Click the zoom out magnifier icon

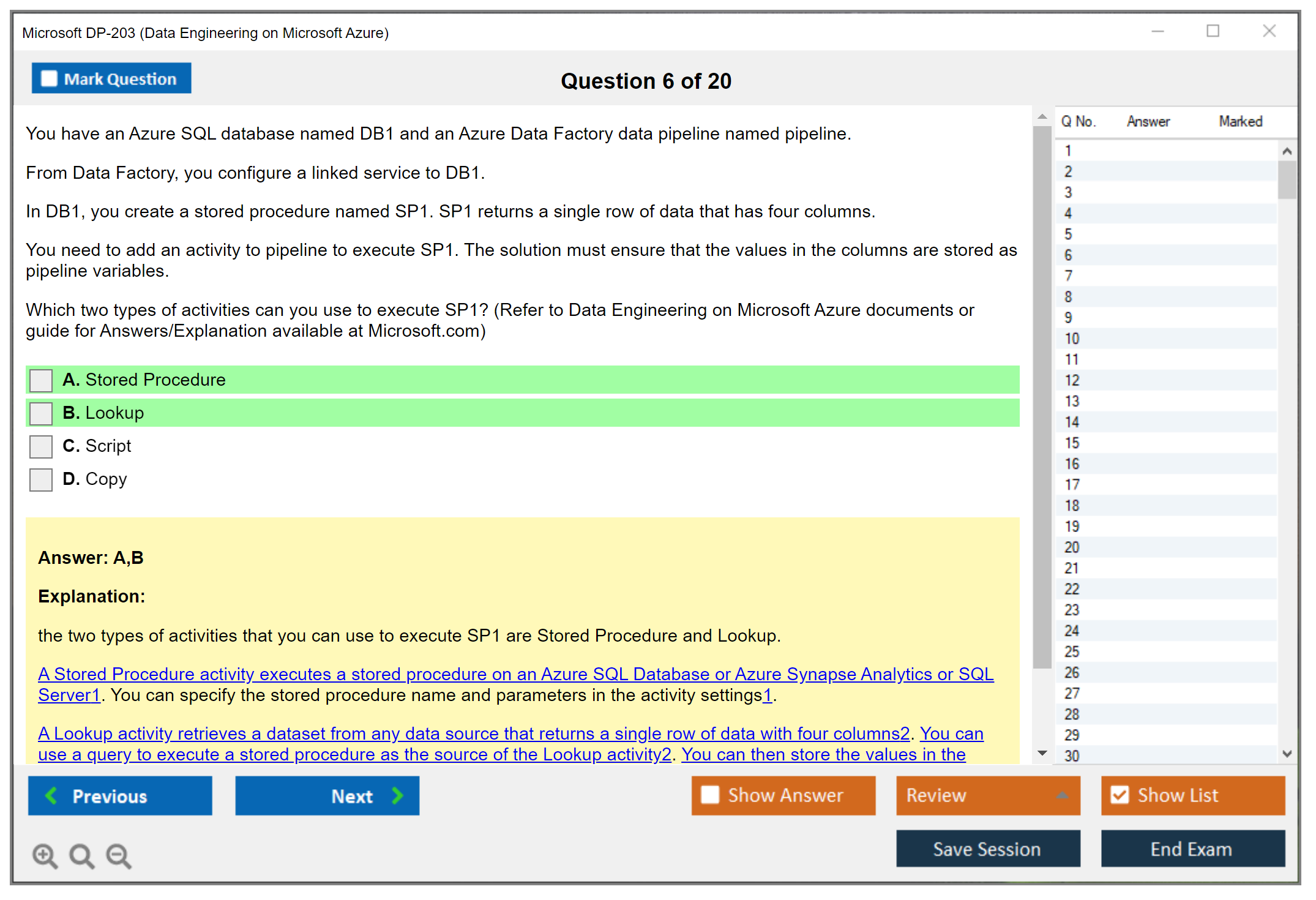pos(118,855)
